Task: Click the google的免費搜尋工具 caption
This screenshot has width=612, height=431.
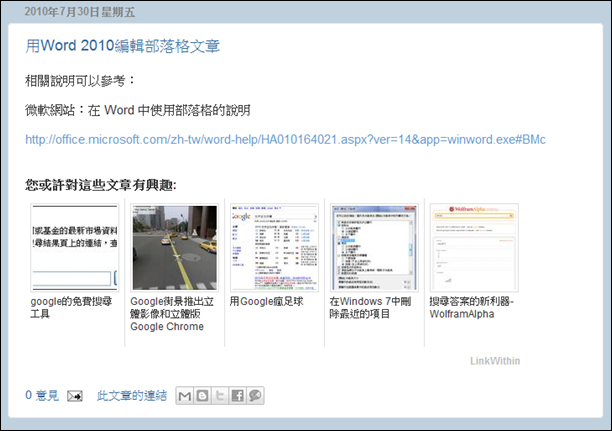Action: (x=71, y=307)
